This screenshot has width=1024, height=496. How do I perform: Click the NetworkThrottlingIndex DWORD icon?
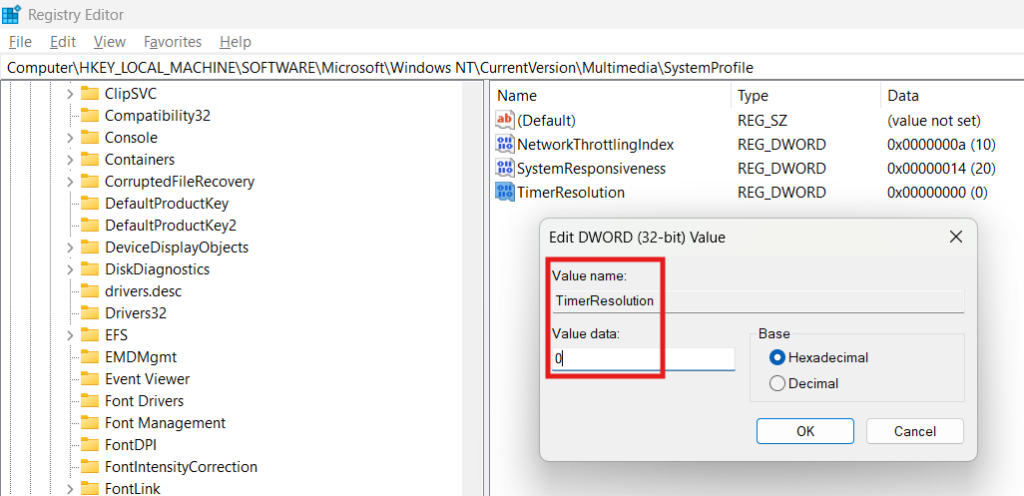point(505,144)
